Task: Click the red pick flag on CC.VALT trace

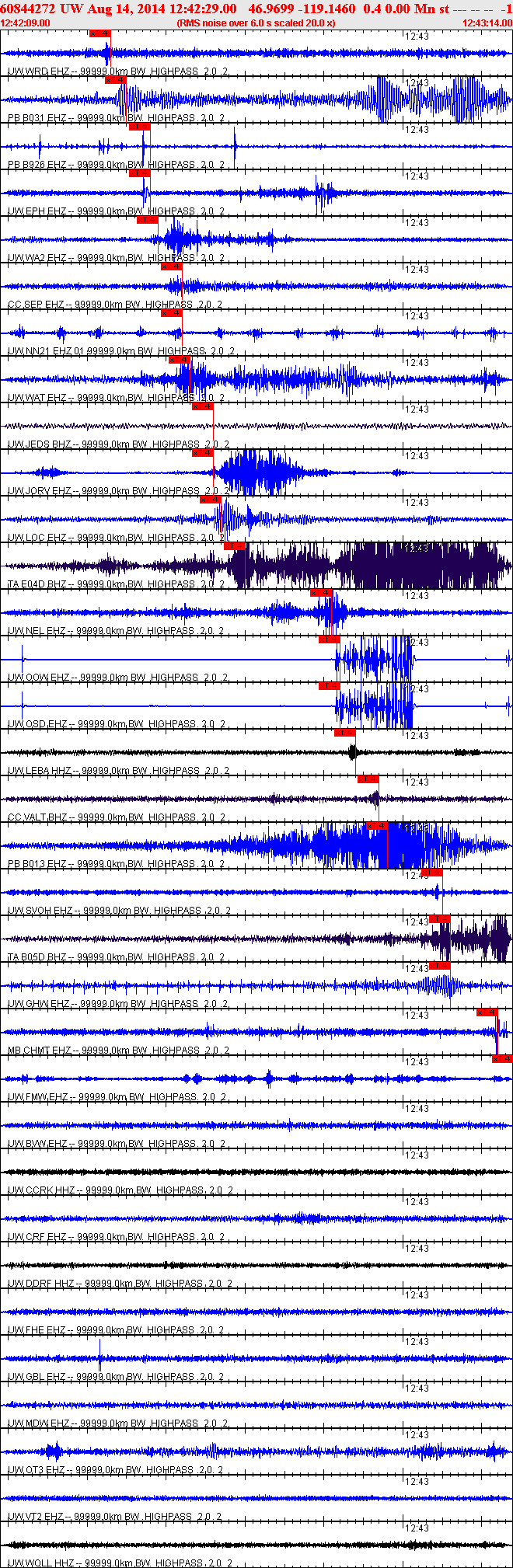Action: pos(368,779)
